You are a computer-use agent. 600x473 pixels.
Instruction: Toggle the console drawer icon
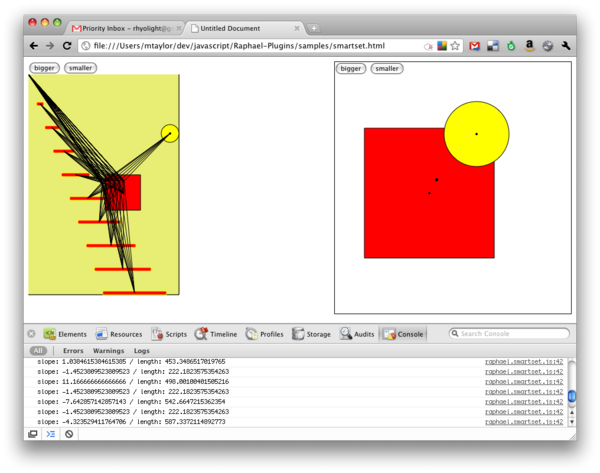click(x=51, y=434)
